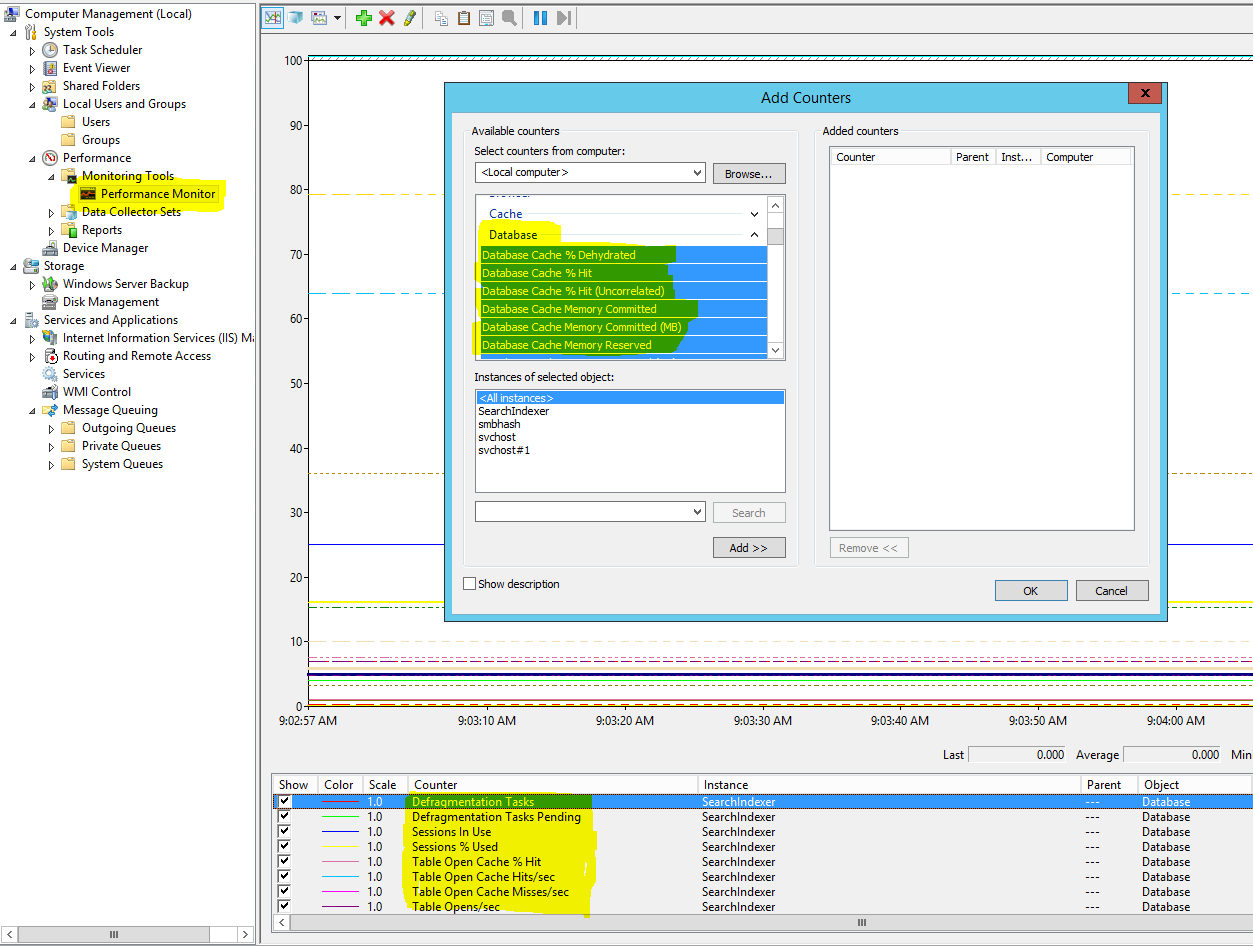Click the View Log Data icon
The image size is (1253, 946).
(296, 18)
